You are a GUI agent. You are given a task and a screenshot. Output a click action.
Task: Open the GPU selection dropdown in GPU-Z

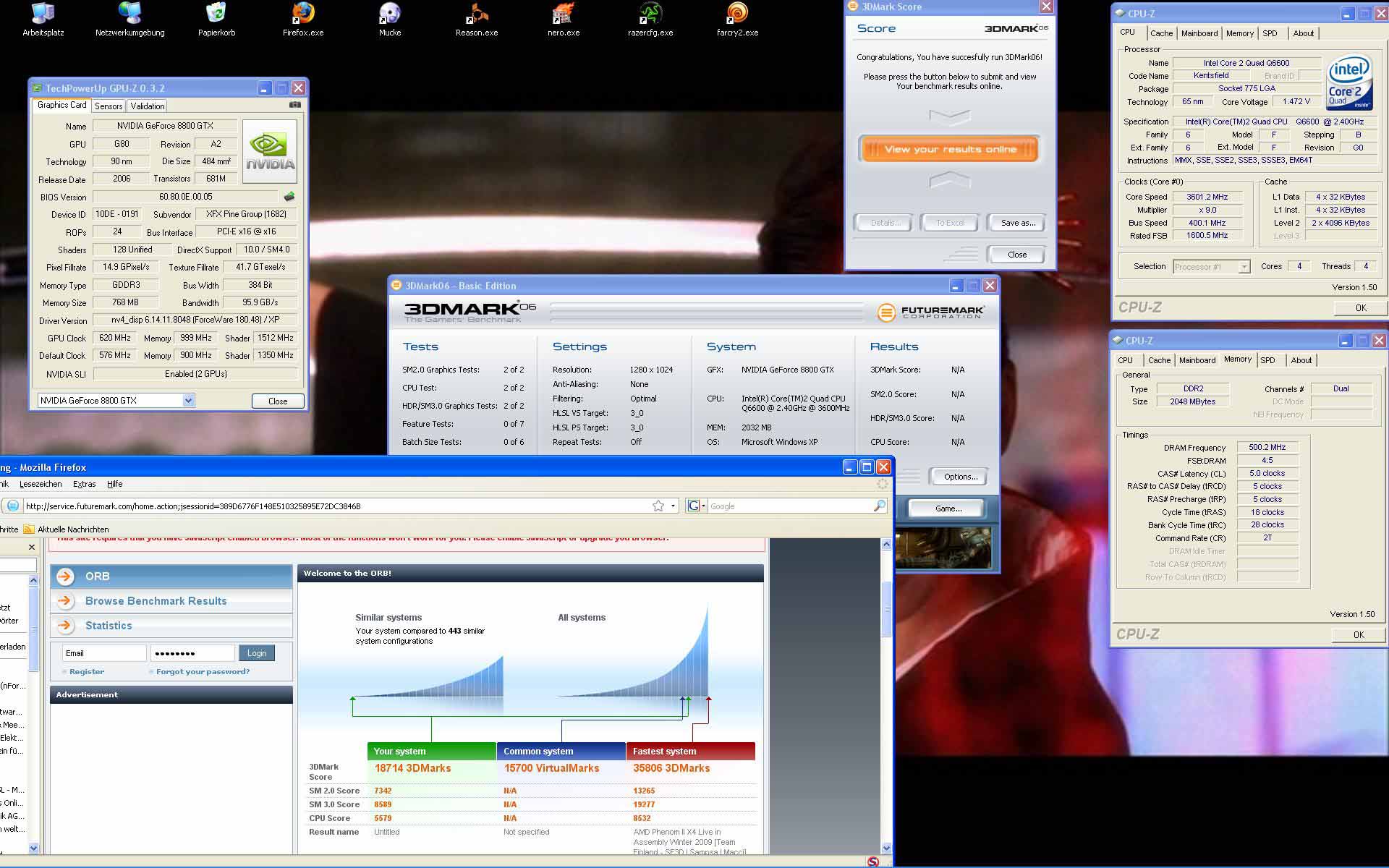188,401
